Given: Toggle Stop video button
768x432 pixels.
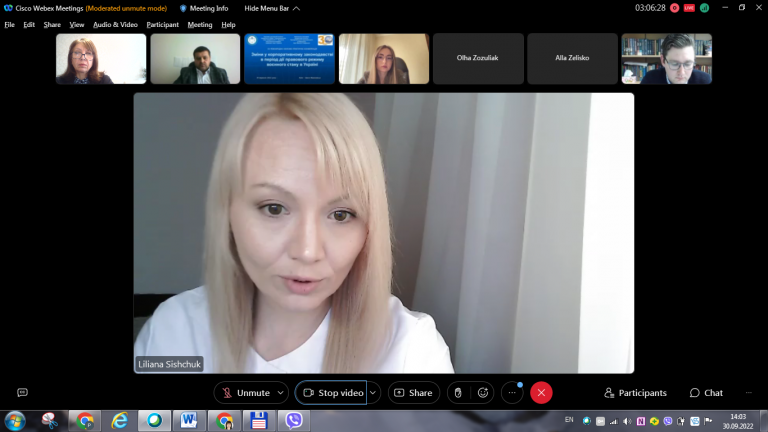Looking at the screenshot, I should [x=331, y=393].
